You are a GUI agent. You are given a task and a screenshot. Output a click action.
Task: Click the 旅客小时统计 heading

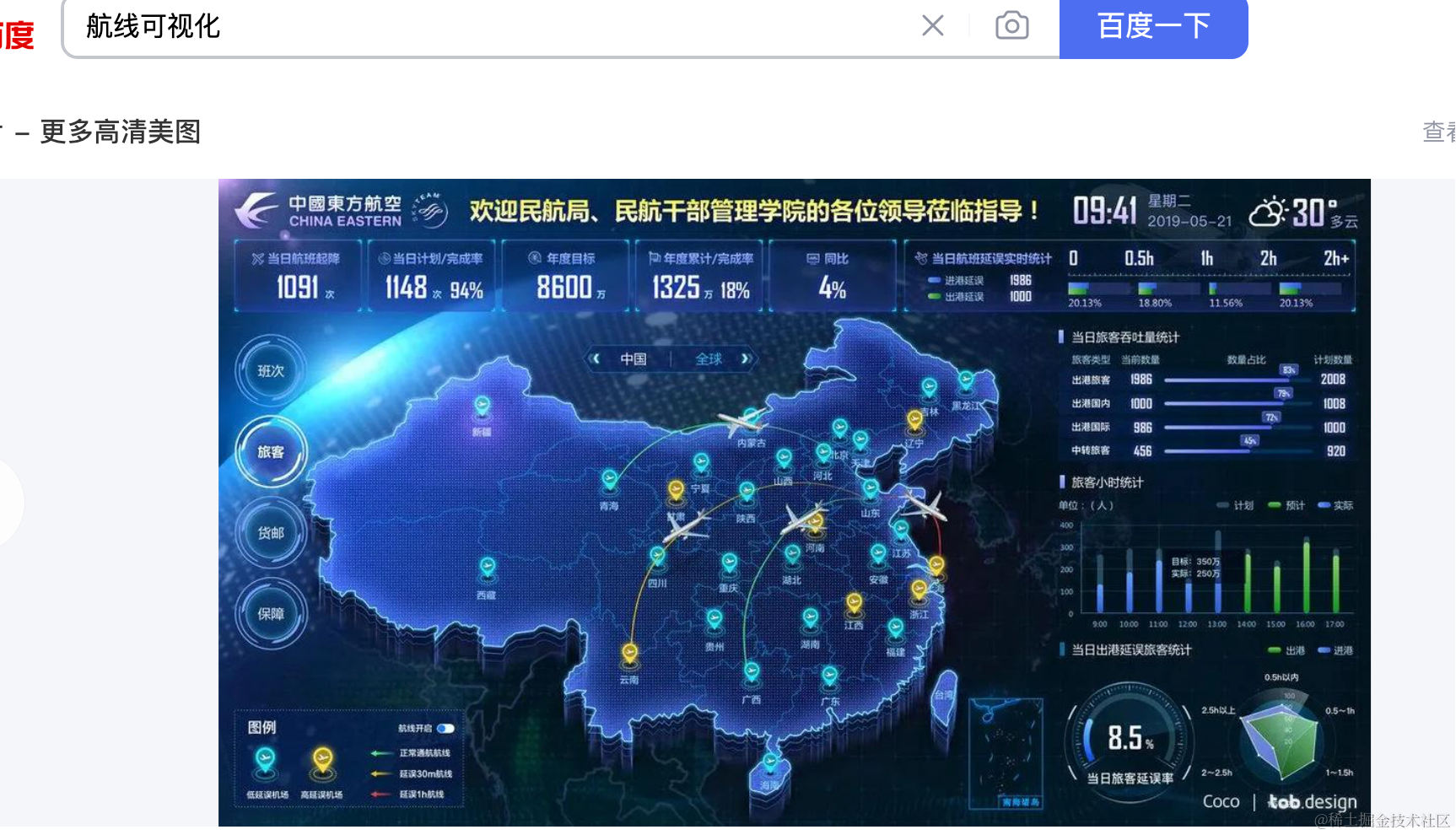click(1107, 482)
